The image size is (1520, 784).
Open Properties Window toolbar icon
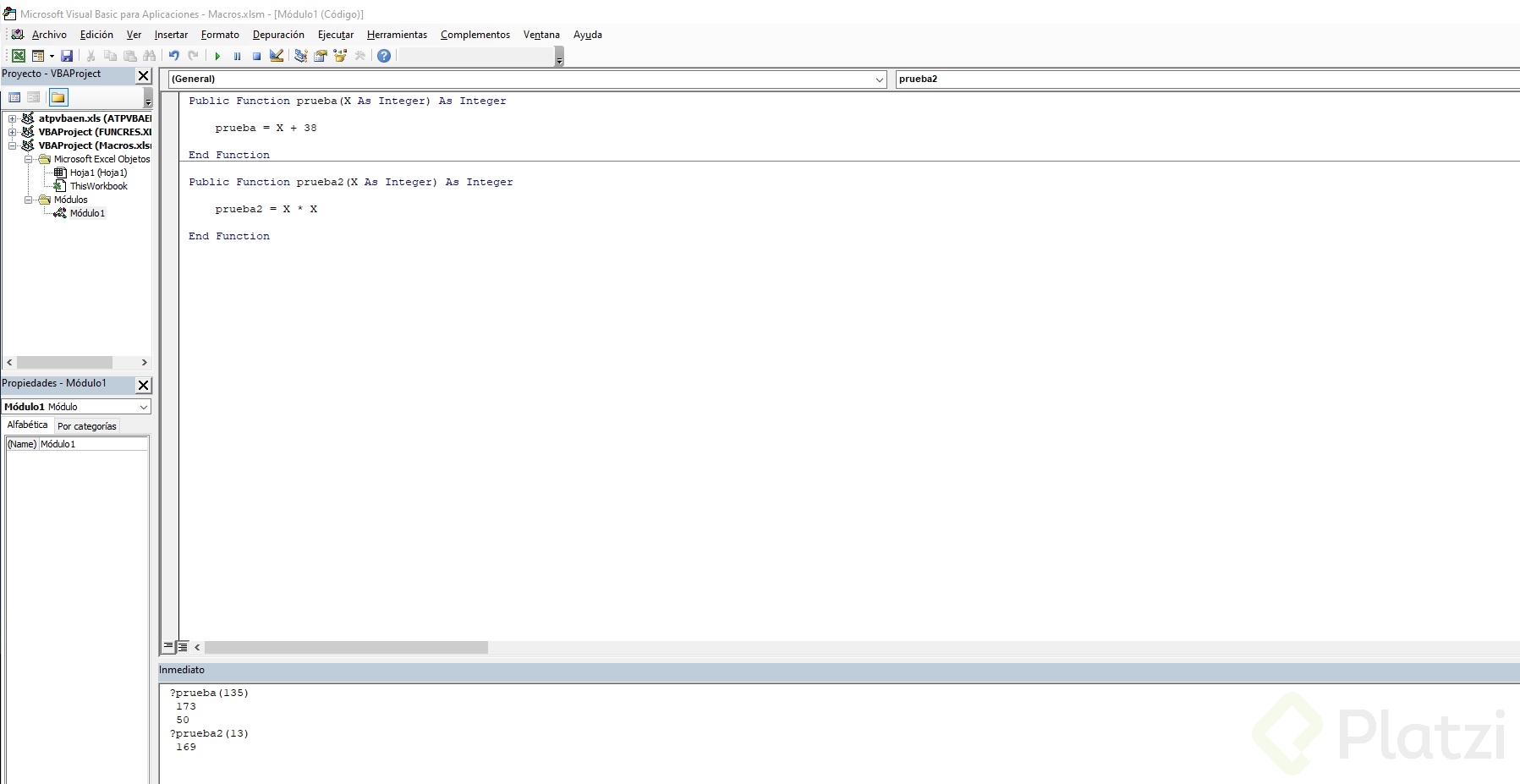pyautogui.click(x=321, y=56)
